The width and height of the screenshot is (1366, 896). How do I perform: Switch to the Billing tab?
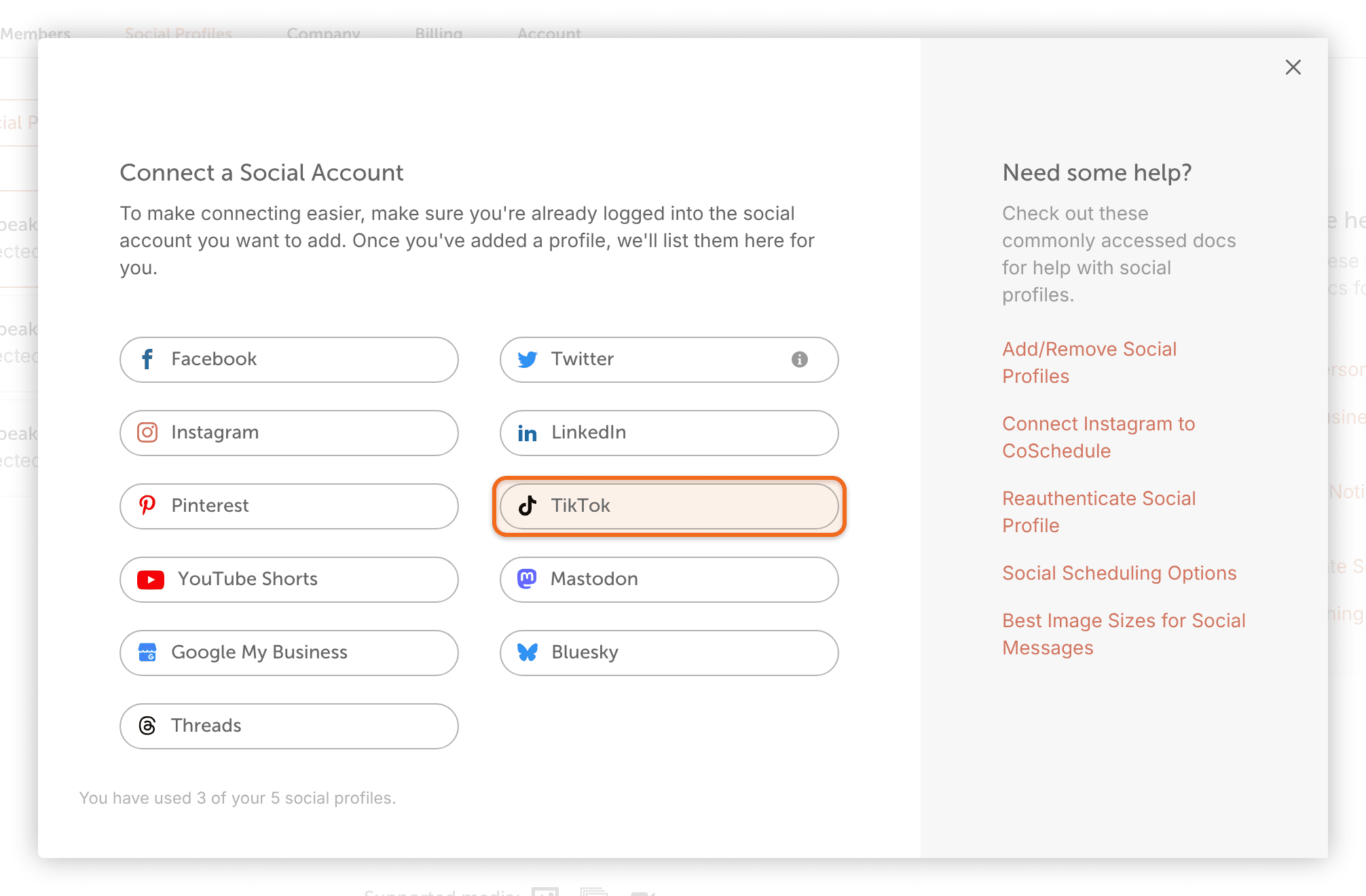pyautogui.click(x=439, y=33)
